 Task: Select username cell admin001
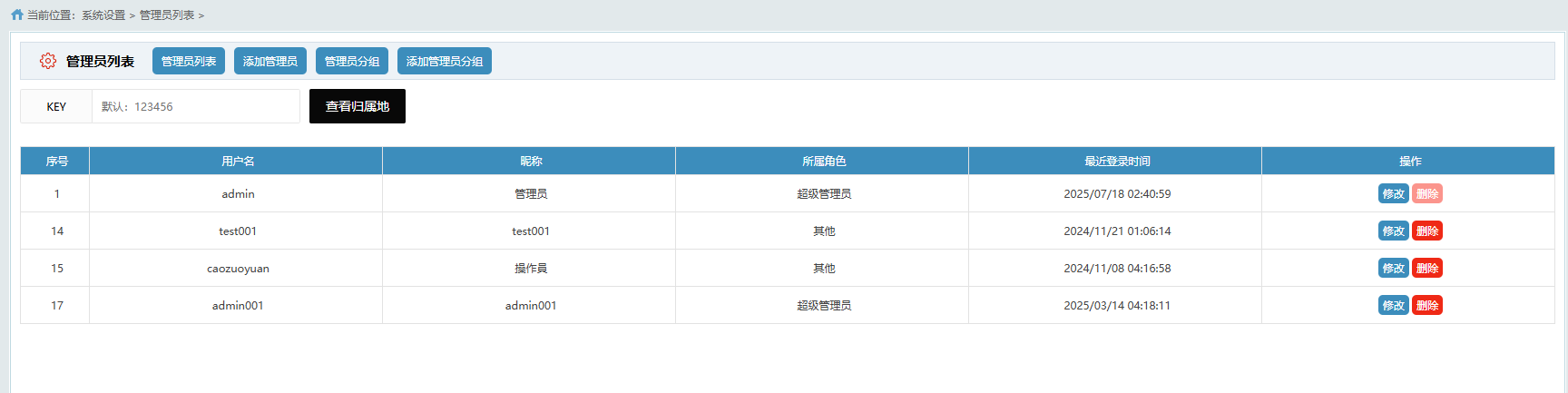[238, 305]
